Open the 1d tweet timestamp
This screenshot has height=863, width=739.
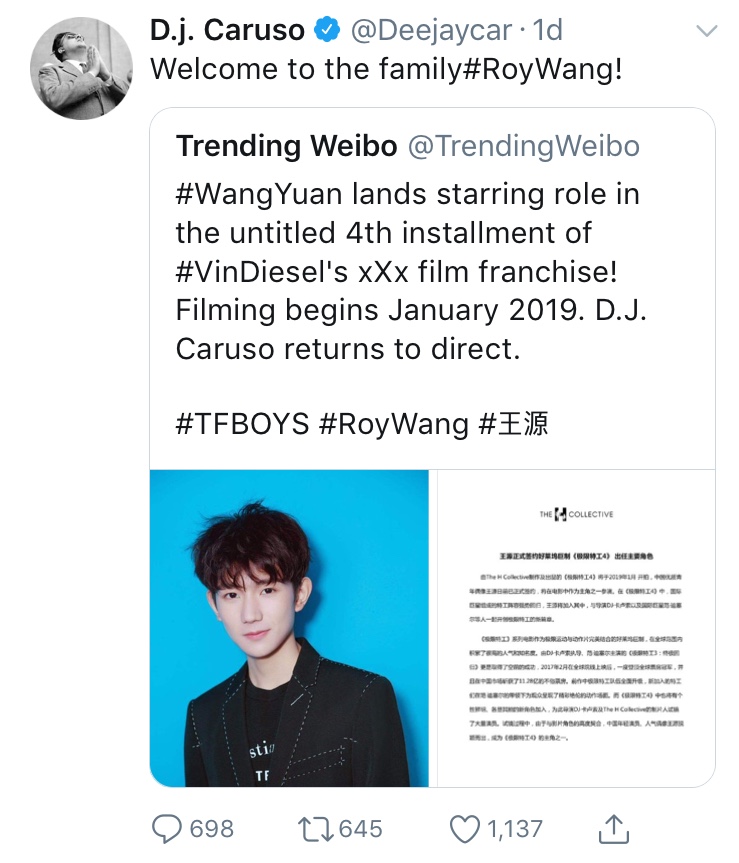(x=548, y=30)
